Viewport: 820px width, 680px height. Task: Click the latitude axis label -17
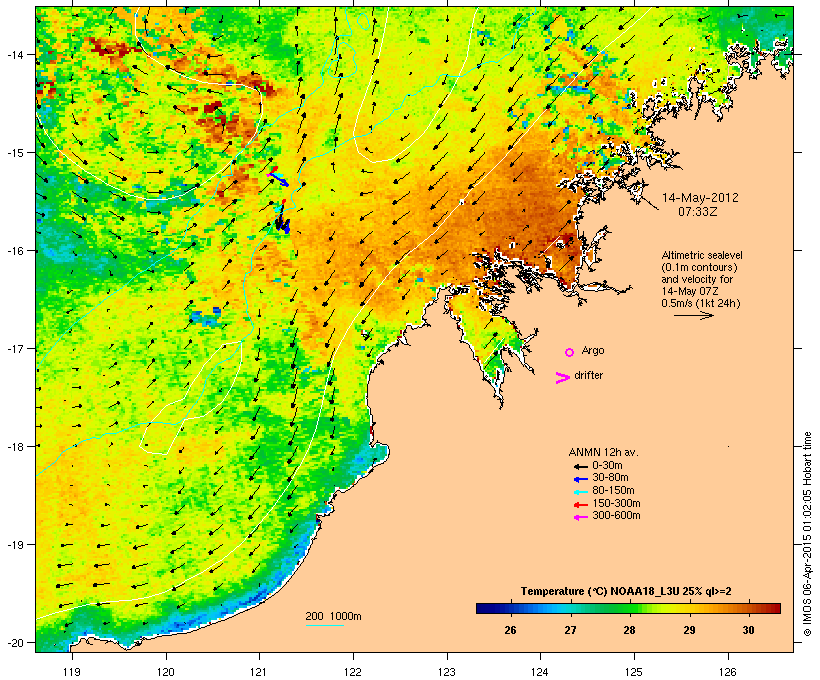(x=14, y=348)
